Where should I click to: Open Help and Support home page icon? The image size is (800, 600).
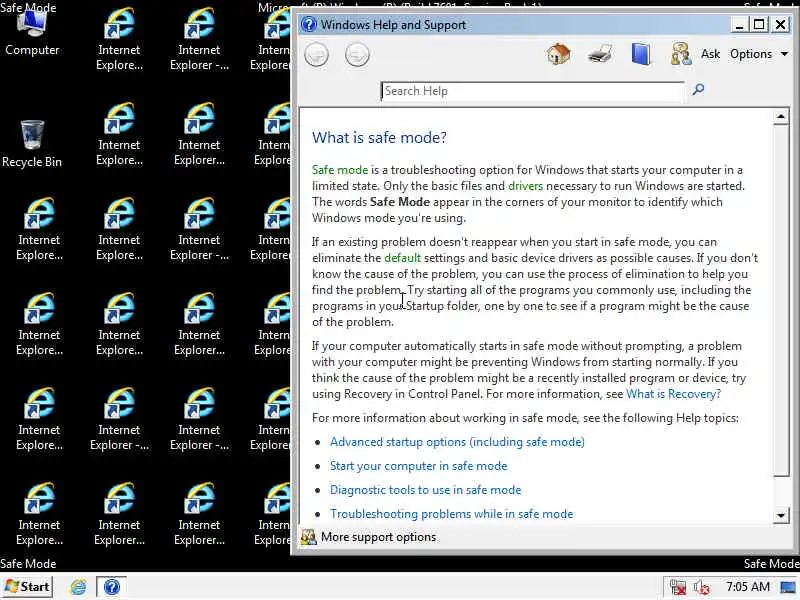[559, 54]
